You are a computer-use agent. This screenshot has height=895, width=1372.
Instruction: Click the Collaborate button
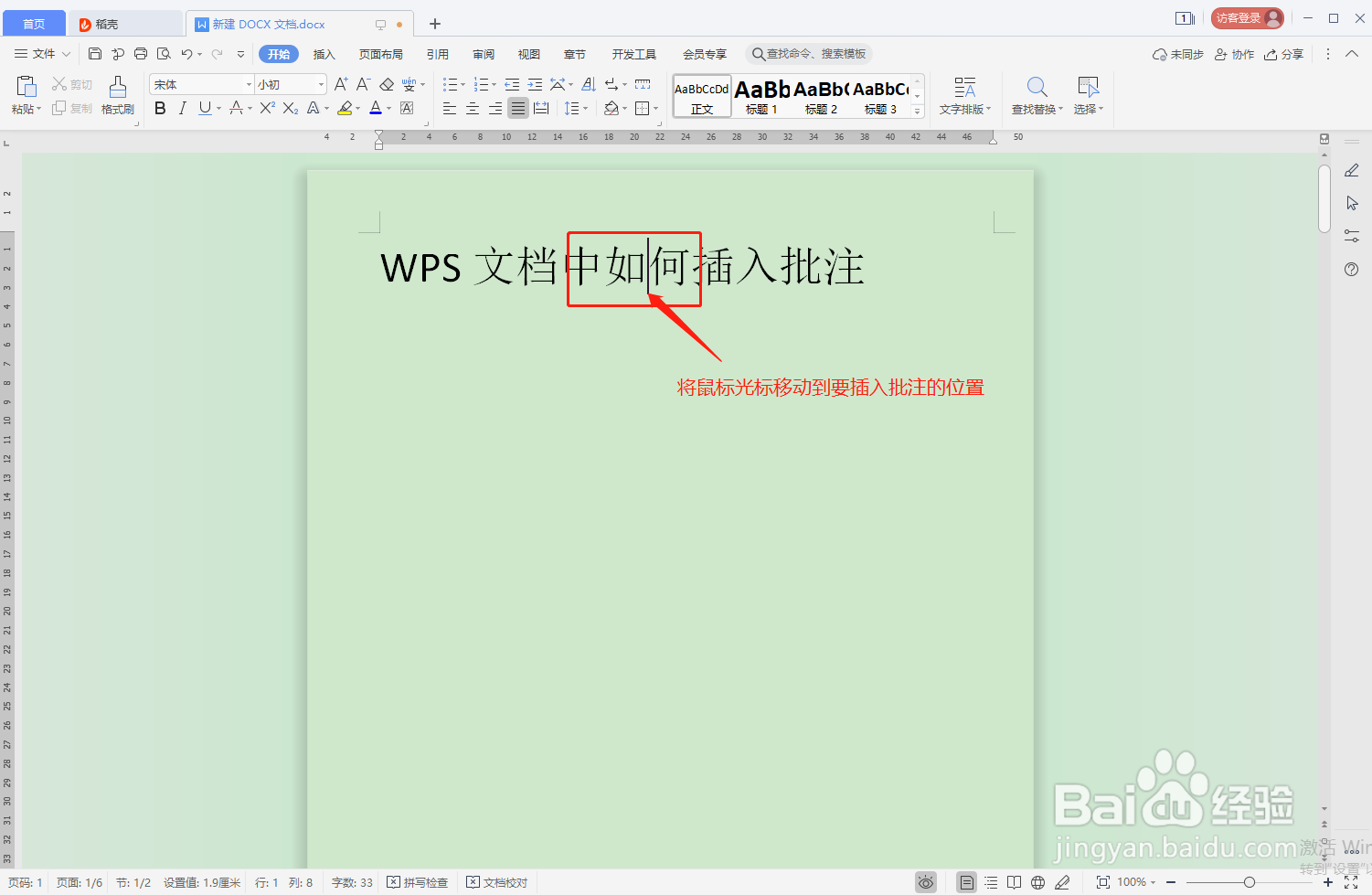pyautogui.click(x=1234, y=54)
